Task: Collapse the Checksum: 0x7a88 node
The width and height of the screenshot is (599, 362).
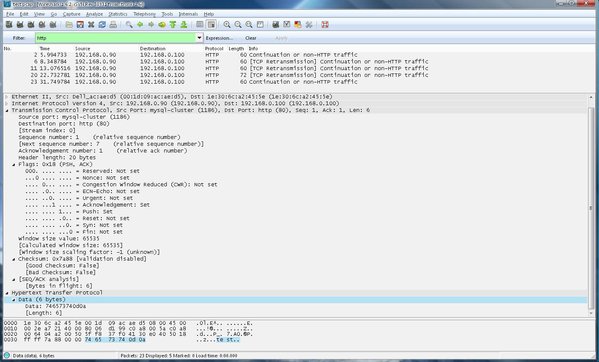Action: click(14, 259)
